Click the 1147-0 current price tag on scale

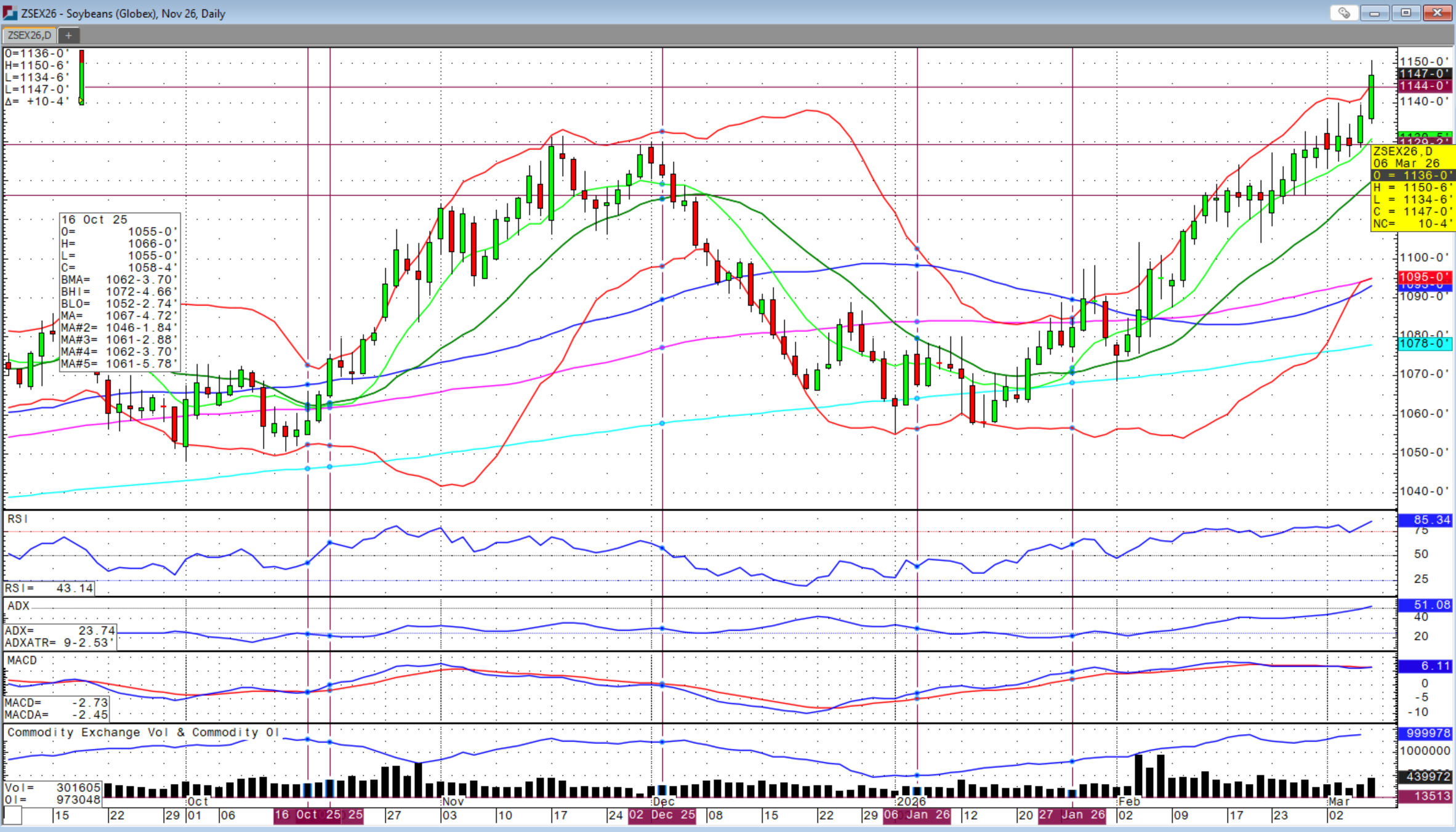coord(1425,73)
